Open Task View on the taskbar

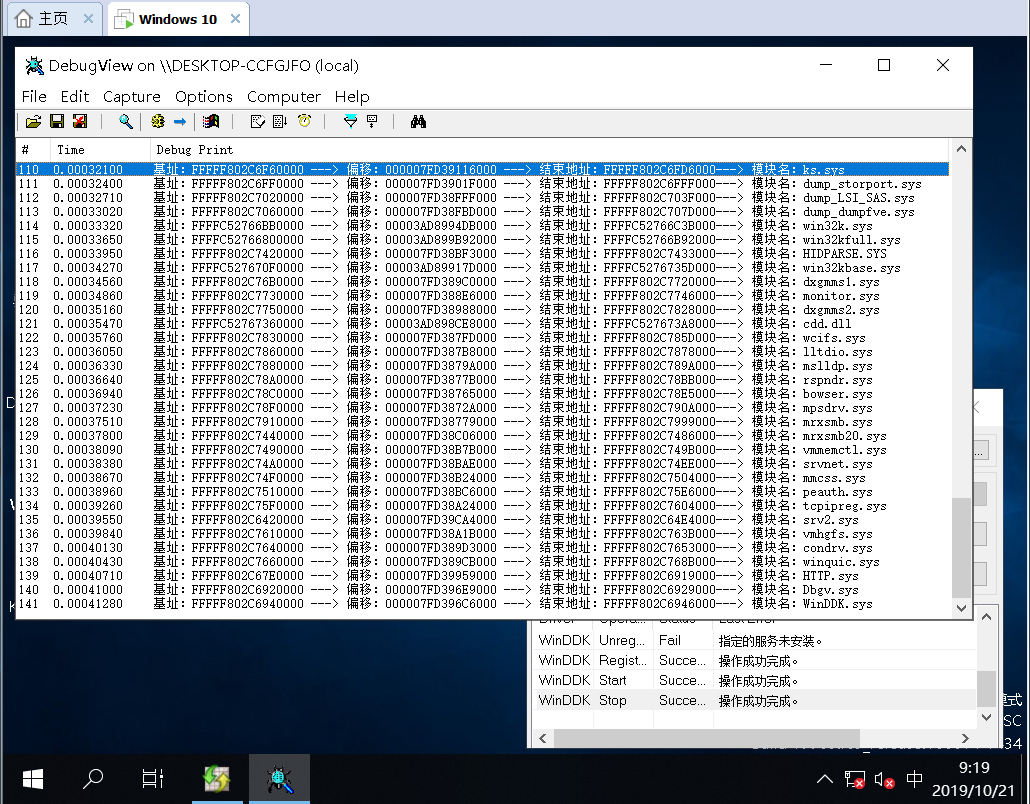point(152,779)
